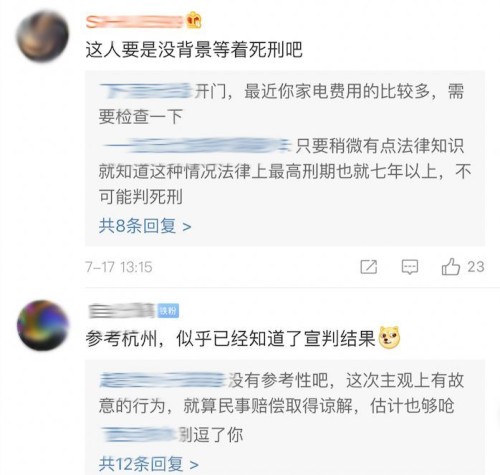Click comment text 参考杭州
Image resolution: width=500 pixels, height=475 pixels.
click(121, 339)
